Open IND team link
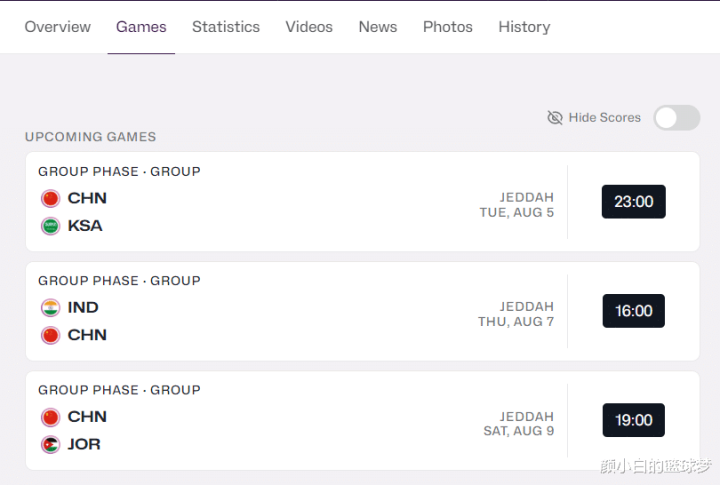 tap(83, 308)
